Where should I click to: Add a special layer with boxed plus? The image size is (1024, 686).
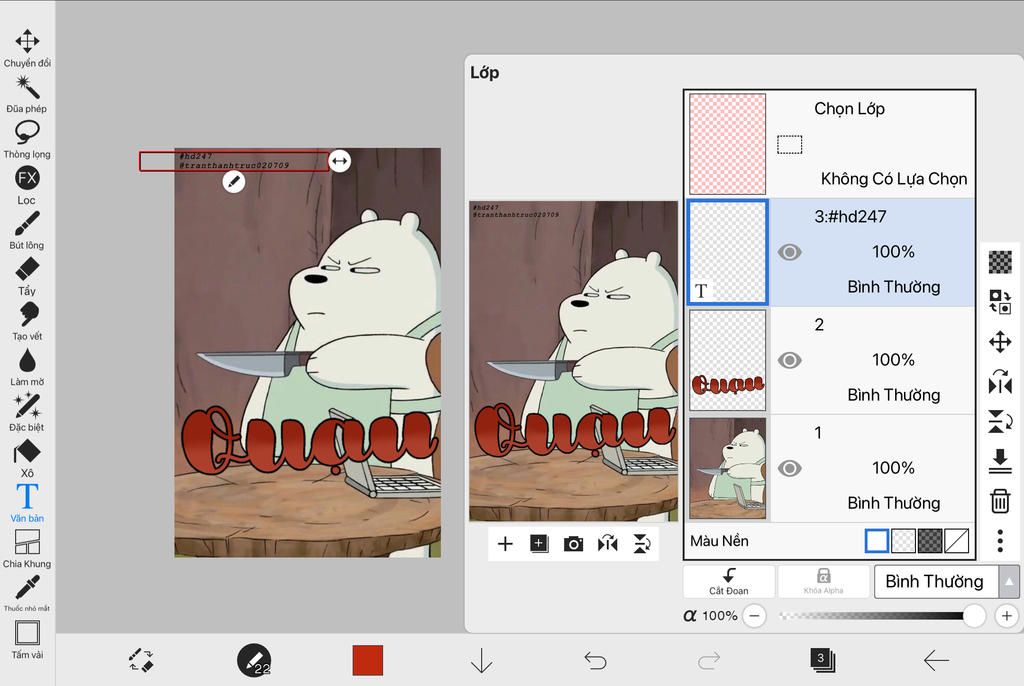539,544
